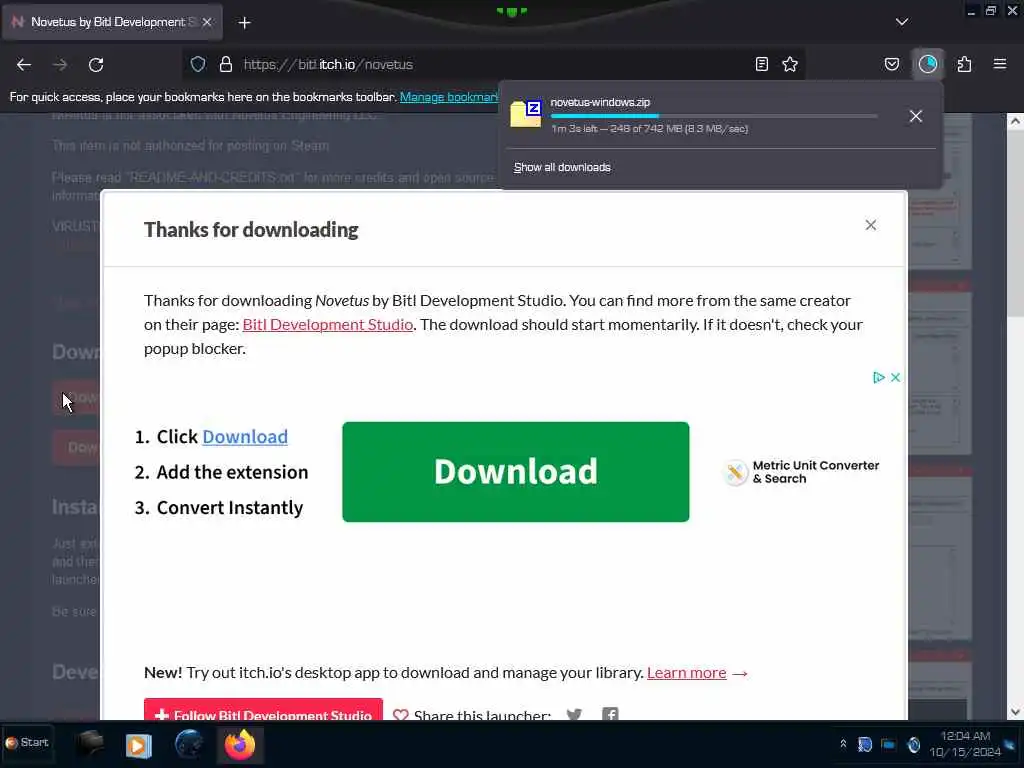
Task: Click Metric Unit Converter & Search text
Action: 816,472
